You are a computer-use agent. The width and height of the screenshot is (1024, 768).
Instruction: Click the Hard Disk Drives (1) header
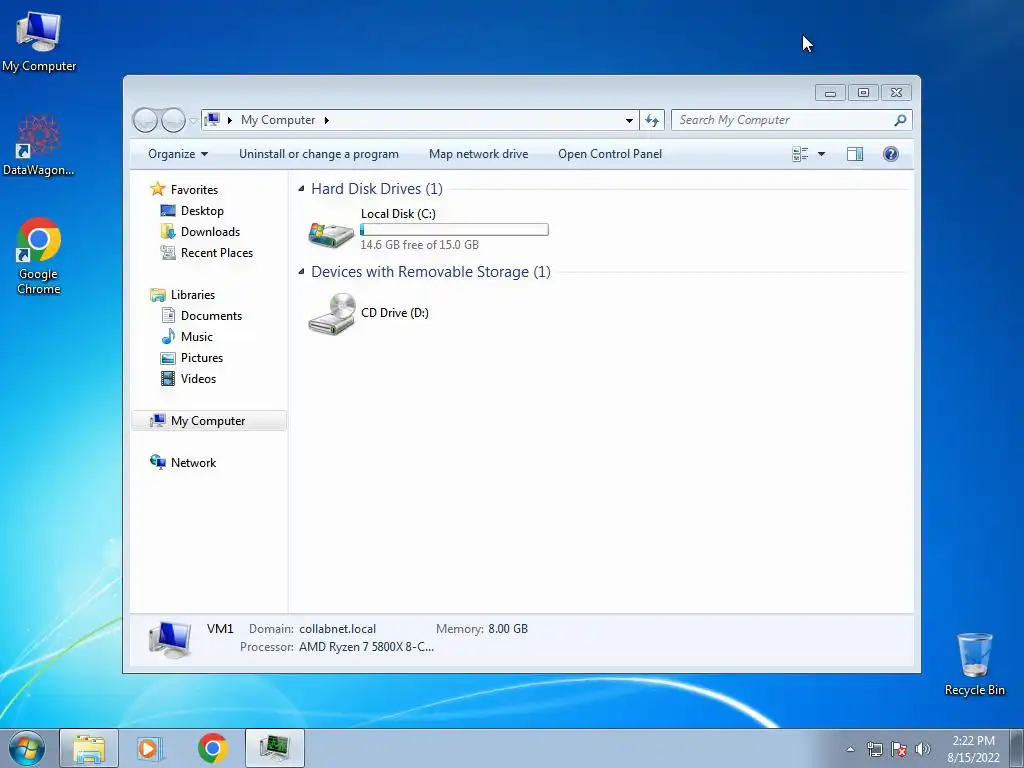tap(377, 189)
